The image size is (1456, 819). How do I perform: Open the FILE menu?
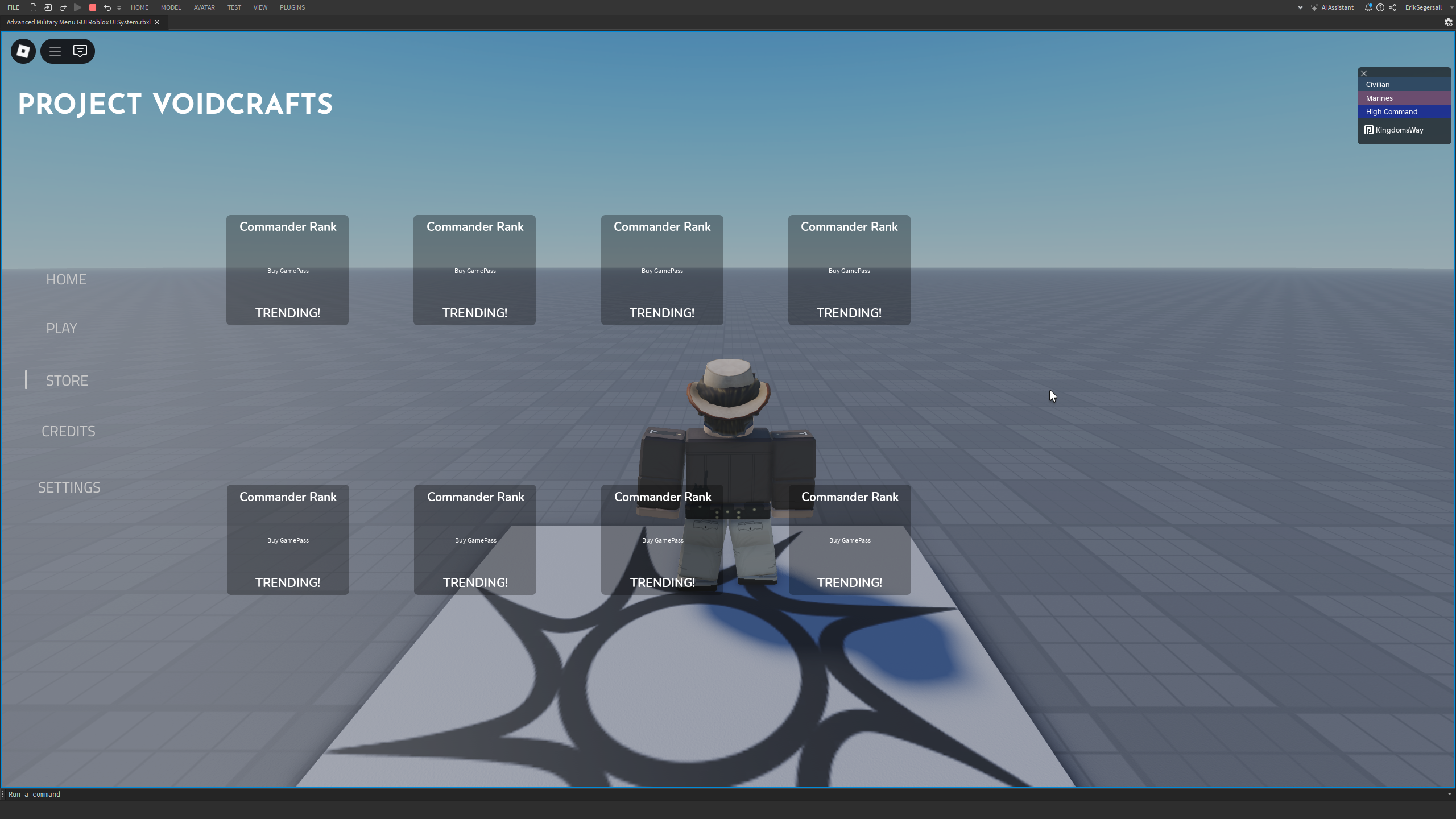(13, 7)
